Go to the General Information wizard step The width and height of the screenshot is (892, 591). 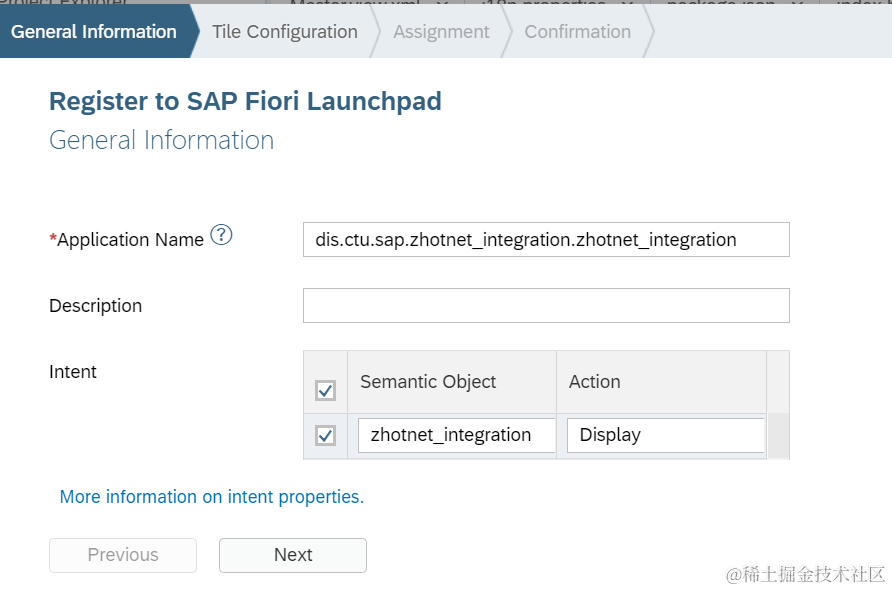click(x=94, y=32)
